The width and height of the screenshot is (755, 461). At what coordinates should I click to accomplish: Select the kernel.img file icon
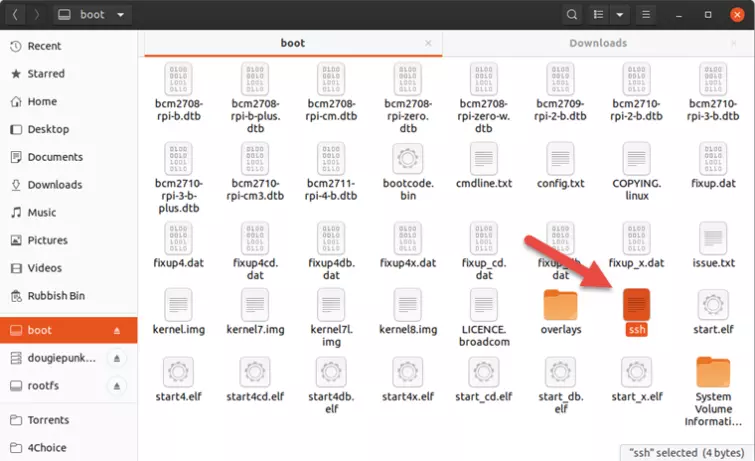(179, 304)
